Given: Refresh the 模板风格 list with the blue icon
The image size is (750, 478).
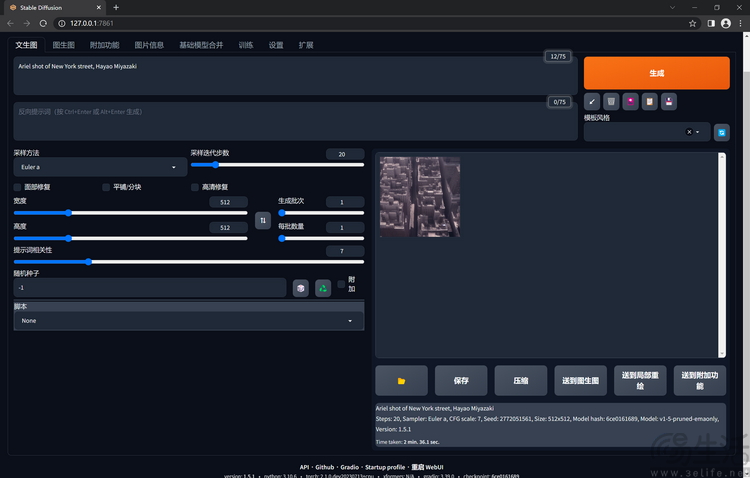Looking at the screenshot, I should pos(721,132).
